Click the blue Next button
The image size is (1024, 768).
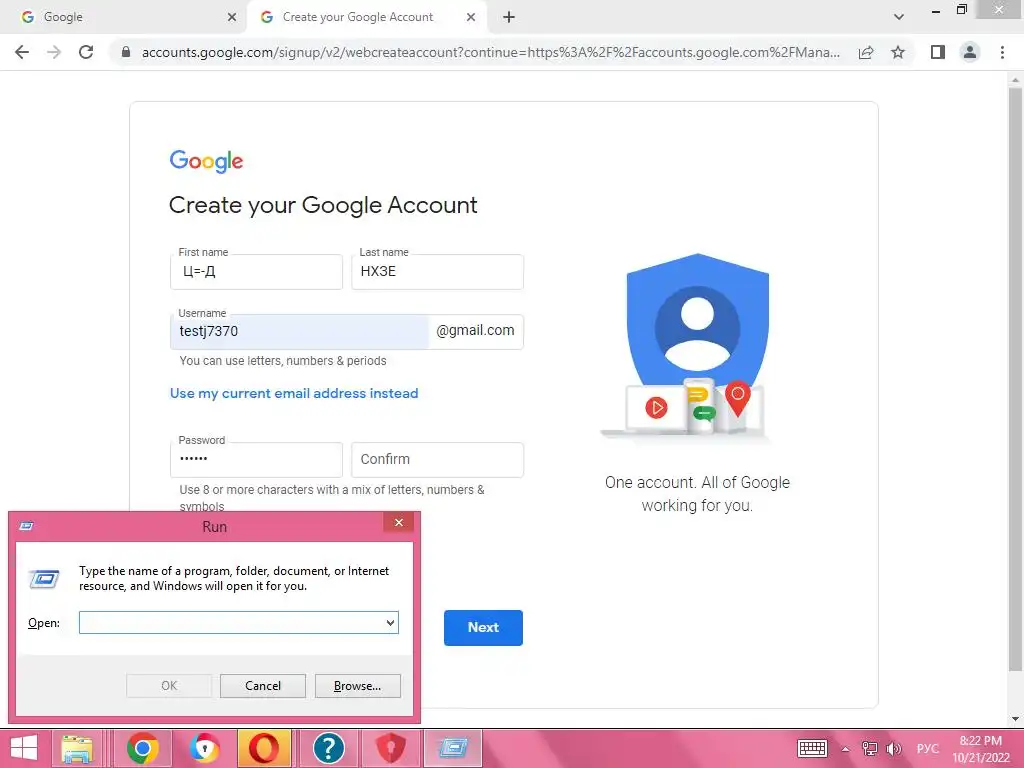[x=483, y=628]
